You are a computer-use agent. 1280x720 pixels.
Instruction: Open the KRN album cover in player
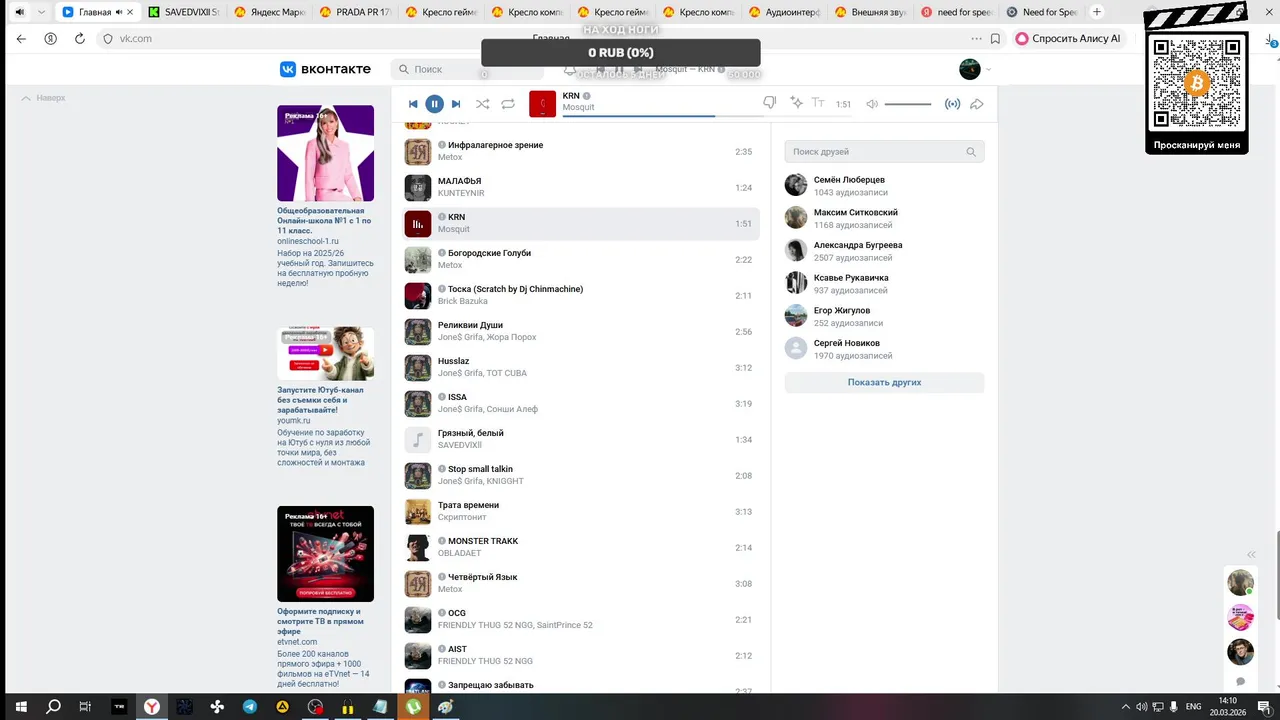point(542,103)
